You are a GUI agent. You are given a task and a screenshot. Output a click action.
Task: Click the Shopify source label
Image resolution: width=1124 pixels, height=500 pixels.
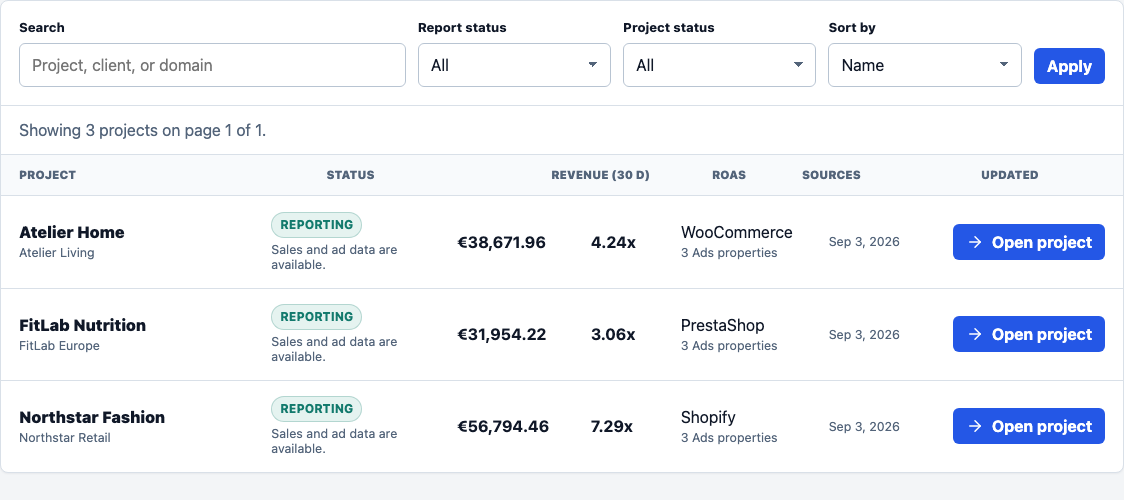pos(708,418)
